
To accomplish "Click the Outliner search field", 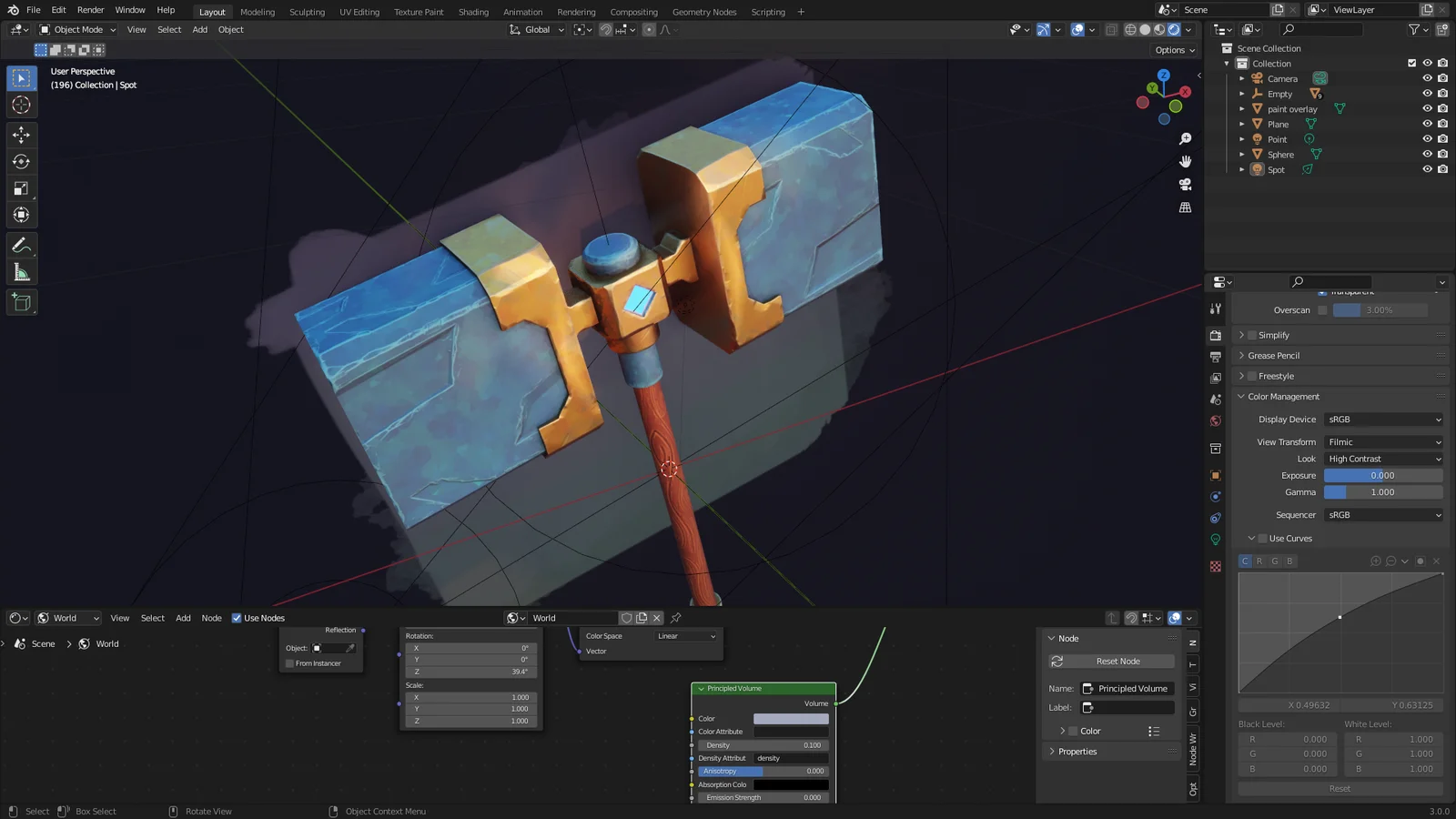I will tap(1319, 28).
